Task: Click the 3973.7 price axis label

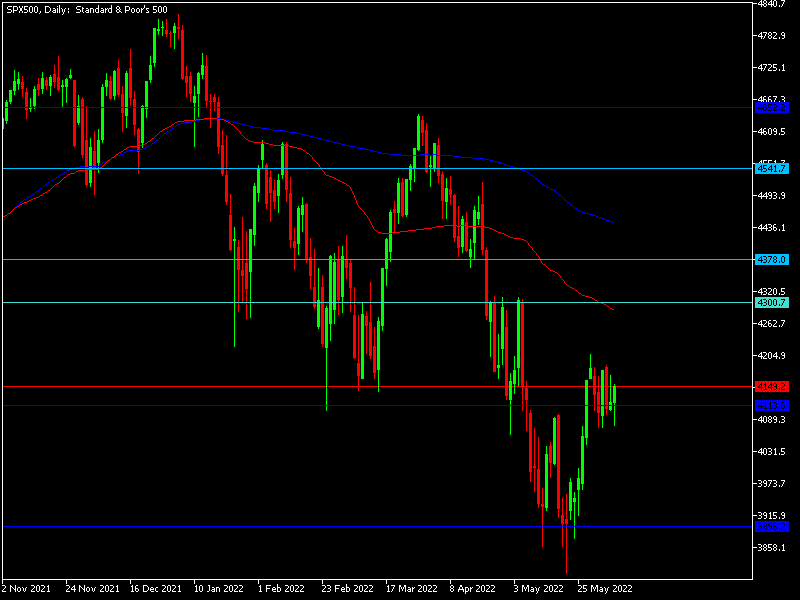Action: pyautogui.click(x=771, y=483)
